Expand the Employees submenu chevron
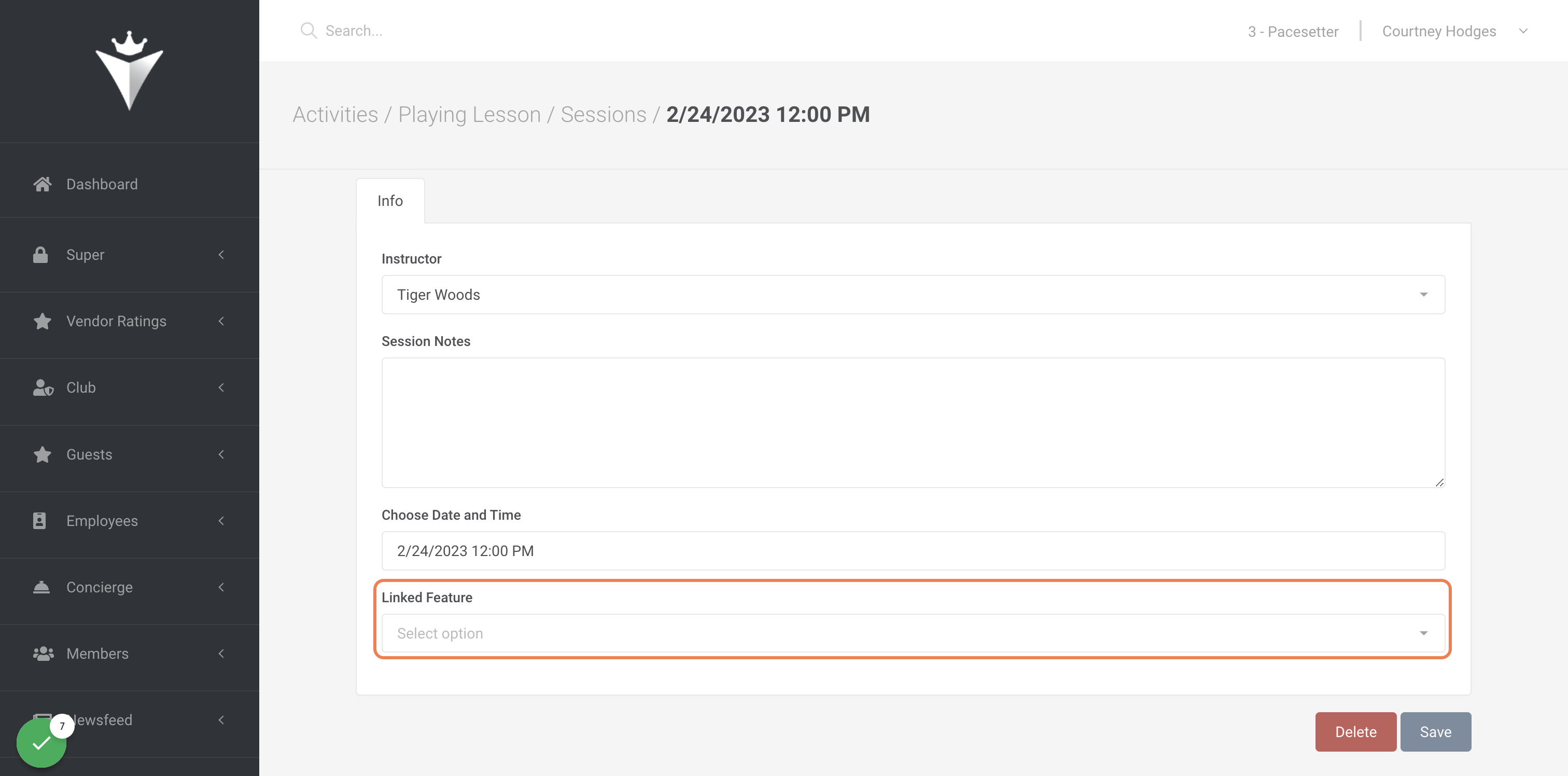Viewport: 1568px width, 776px height. (x=221, y=521)
